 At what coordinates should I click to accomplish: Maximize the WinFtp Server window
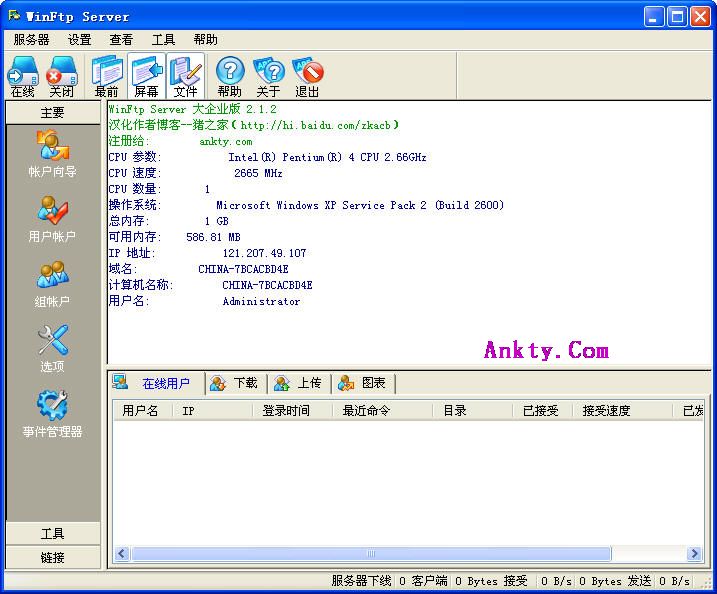pos(677,17)
